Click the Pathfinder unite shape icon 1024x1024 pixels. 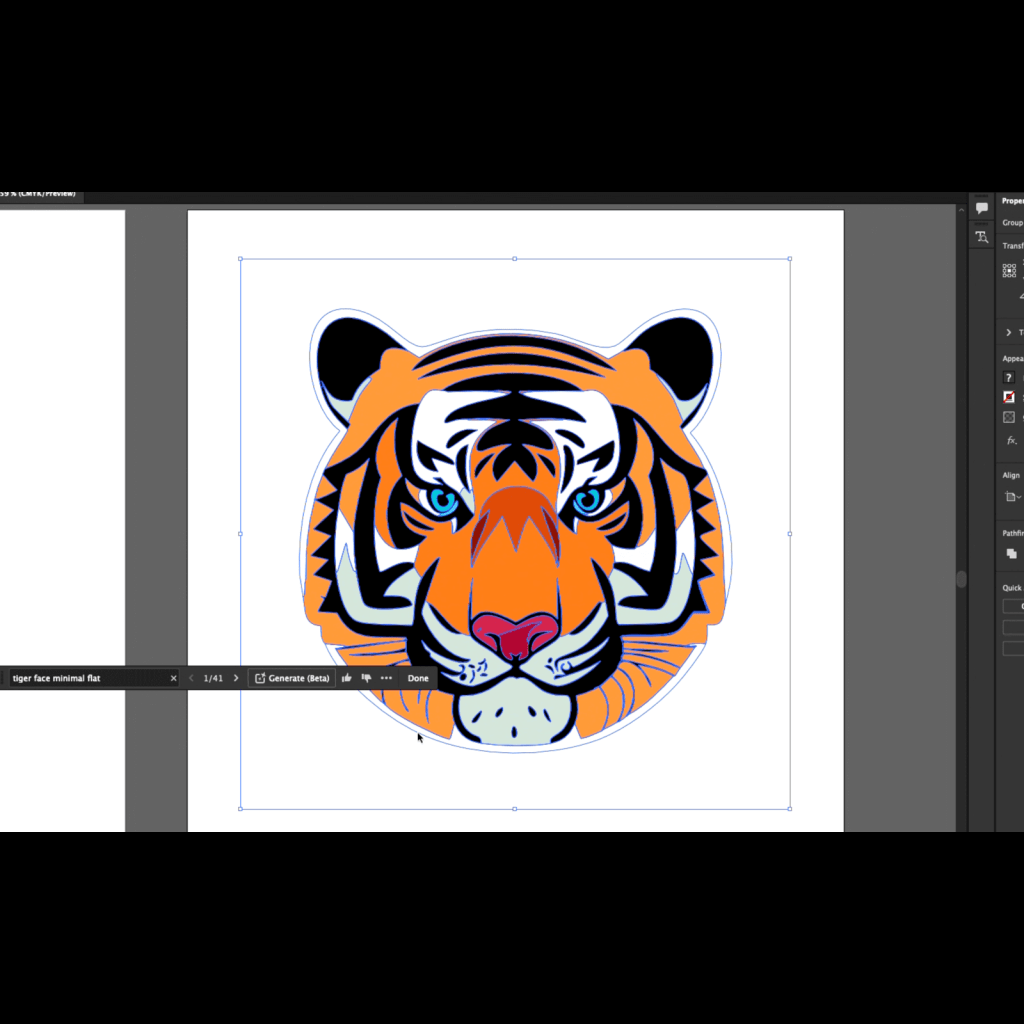[1011, 553]
